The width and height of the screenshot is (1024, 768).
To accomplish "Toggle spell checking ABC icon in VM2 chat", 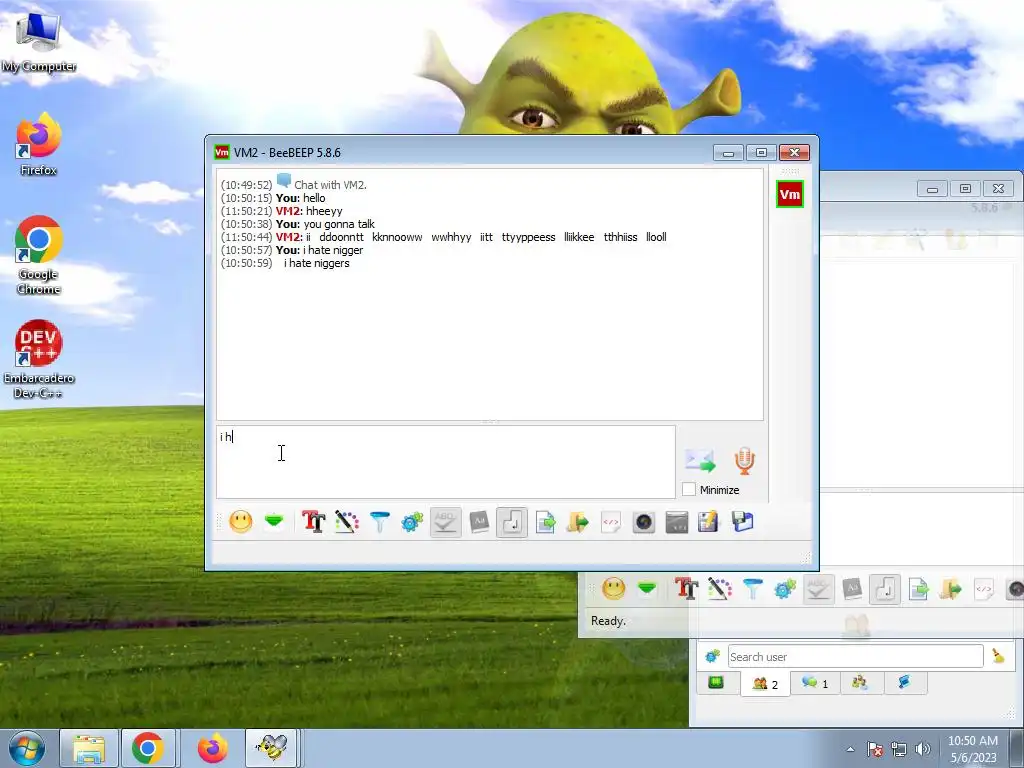I will (x=445, y=522).
